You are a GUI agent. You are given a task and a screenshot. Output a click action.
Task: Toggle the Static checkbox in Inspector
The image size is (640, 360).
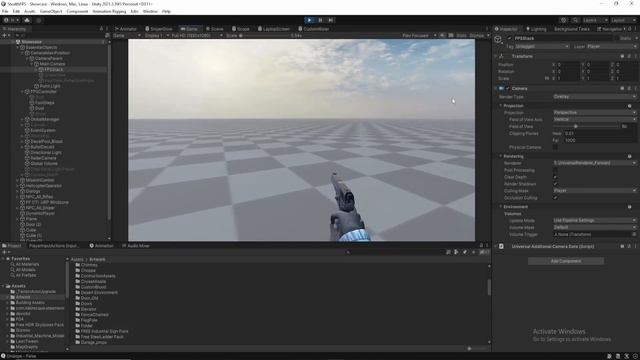click(616, 38)
